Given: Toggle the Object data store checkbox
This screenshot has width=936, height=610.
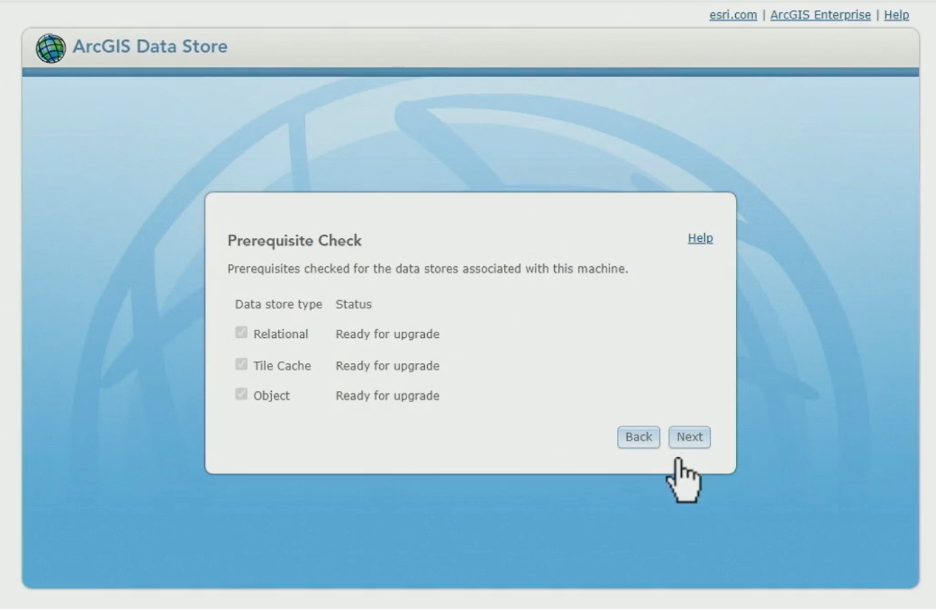Looking at the screenshot, I should pos(240,393).
